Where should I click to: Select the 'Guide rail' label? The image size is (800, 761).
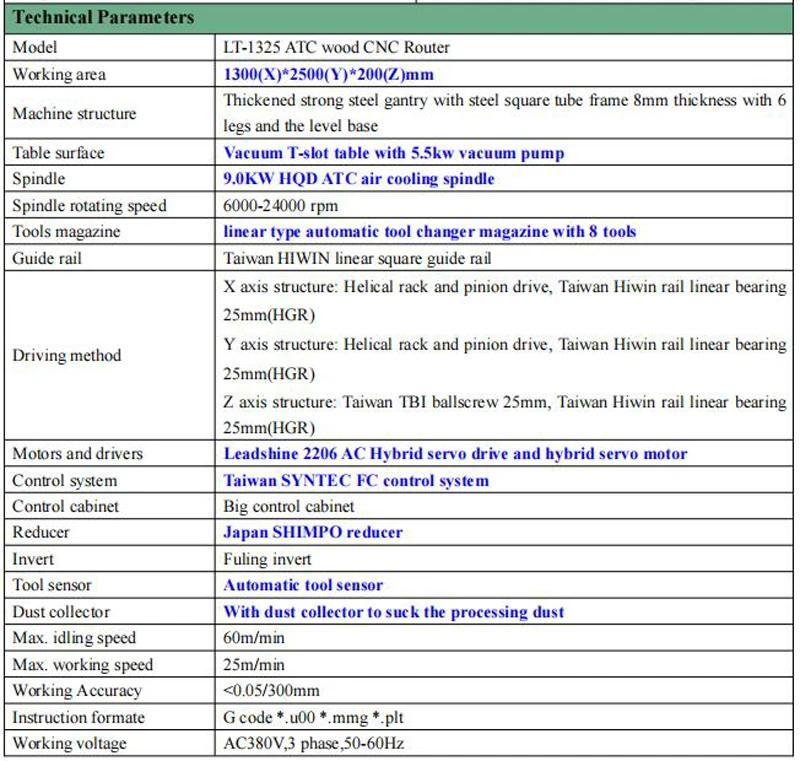point(47,258)
